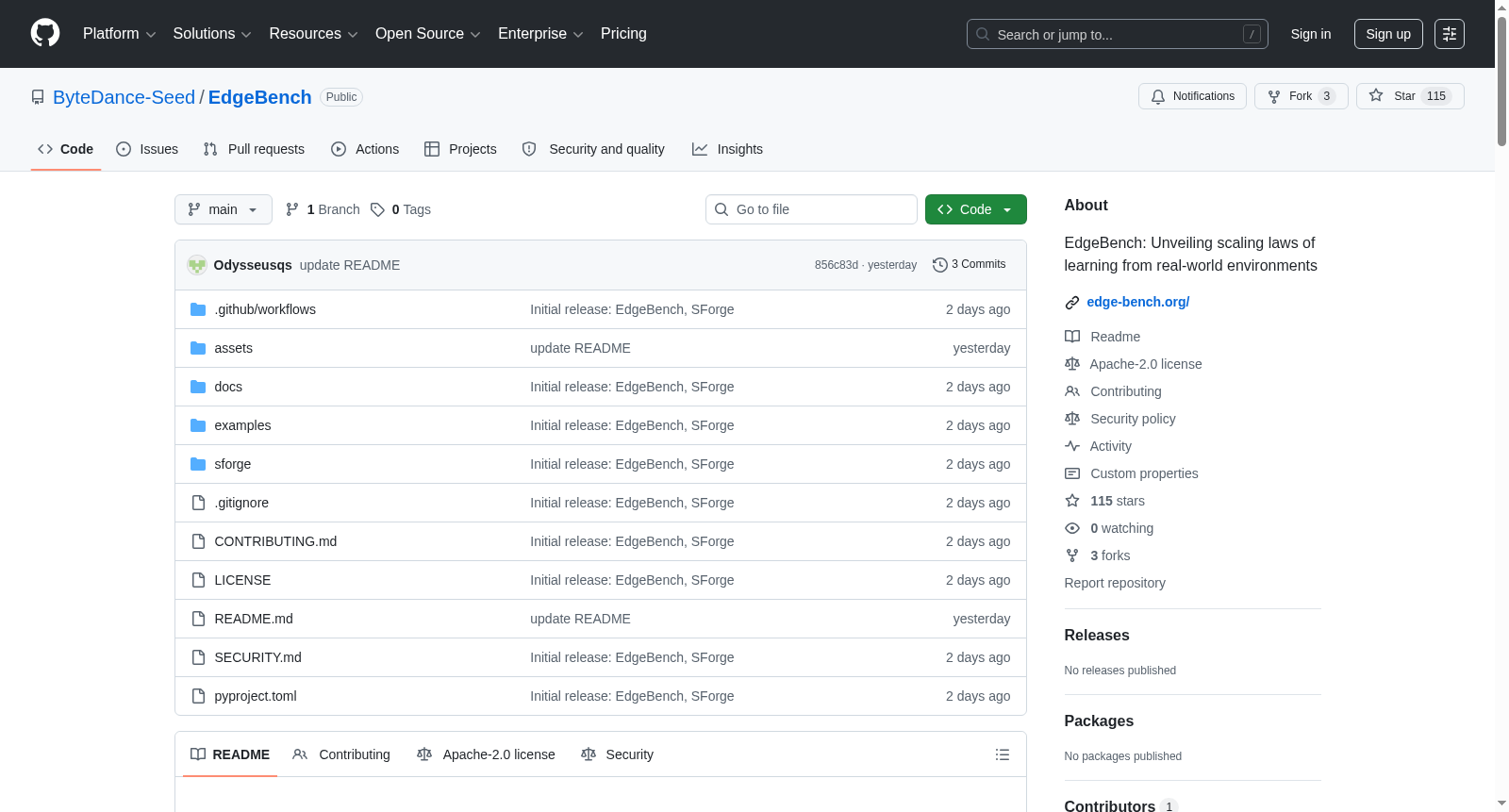
Task: Click the LICENSE file icon
Action: (x=198, y=580)
